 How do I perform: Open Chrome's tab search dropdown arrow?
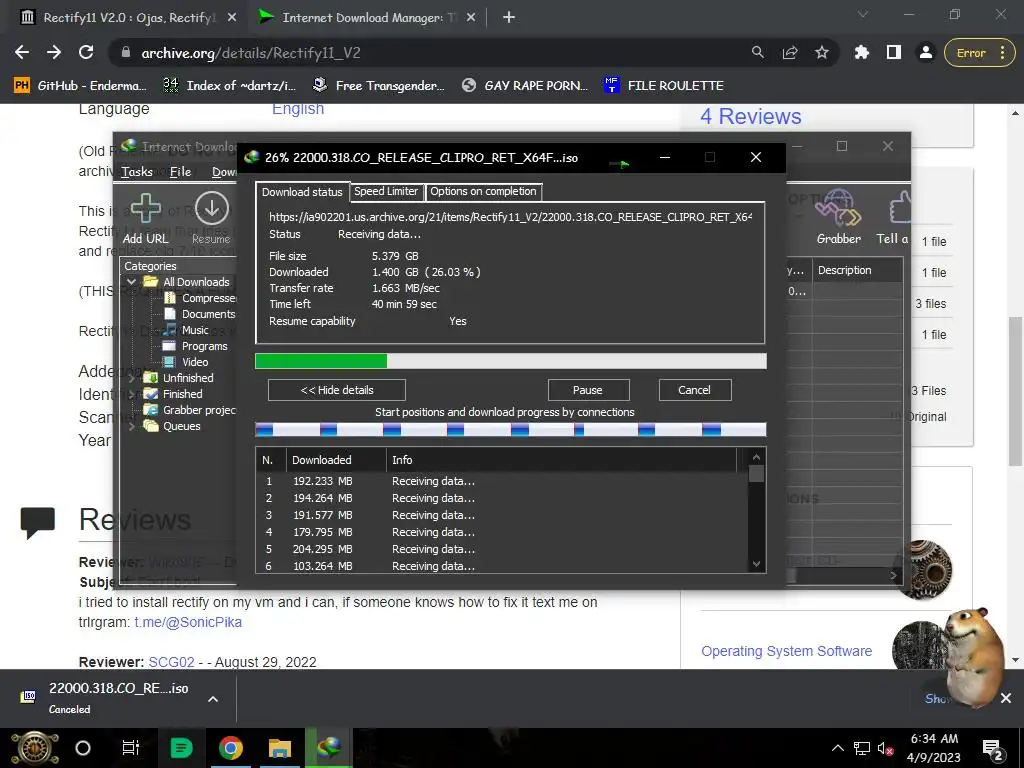(863, 14)
